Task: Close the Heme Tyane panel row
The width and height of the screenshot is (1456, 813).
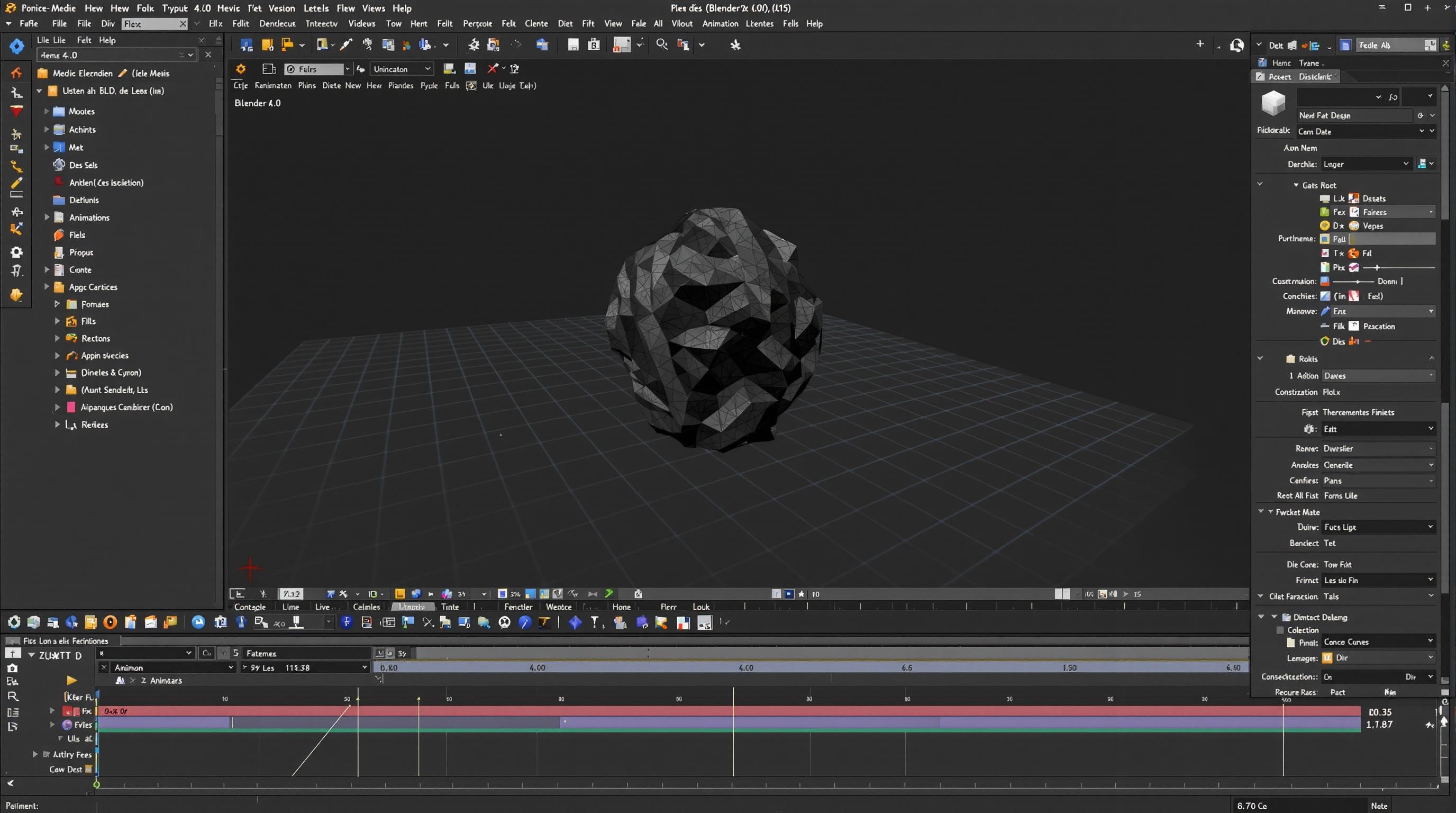Action: pyautogui.click(x=1445, y=64)
